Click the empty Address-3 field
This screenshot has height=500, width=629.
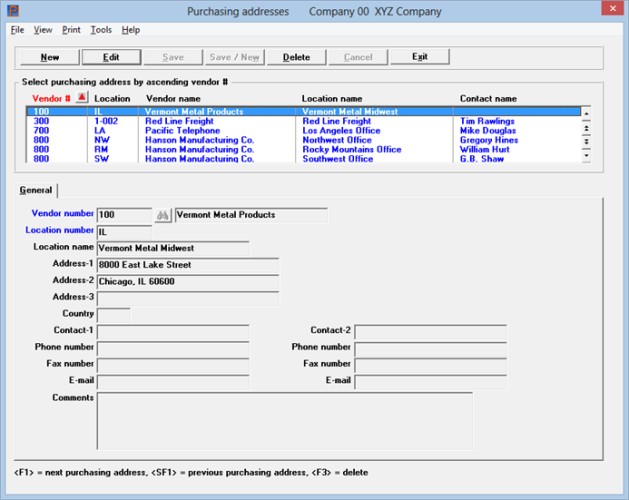(188, 299)
